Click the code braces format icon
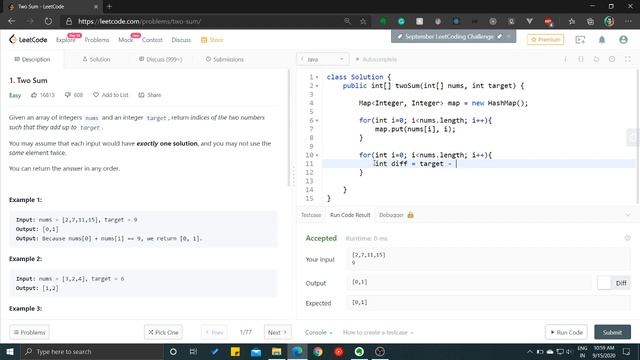 (x=581, y=59)
